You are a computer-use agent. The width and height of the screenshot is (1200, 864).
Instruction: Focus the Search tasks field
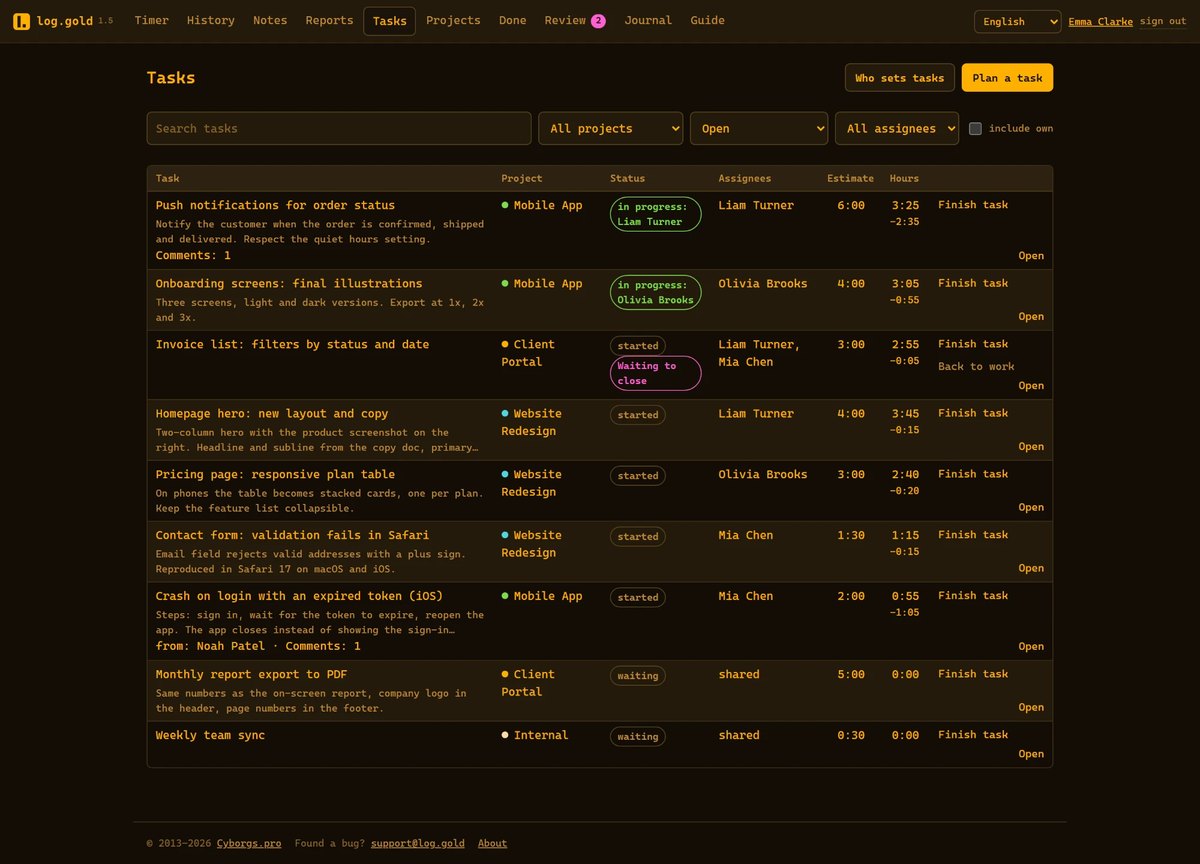pos(339,128)
